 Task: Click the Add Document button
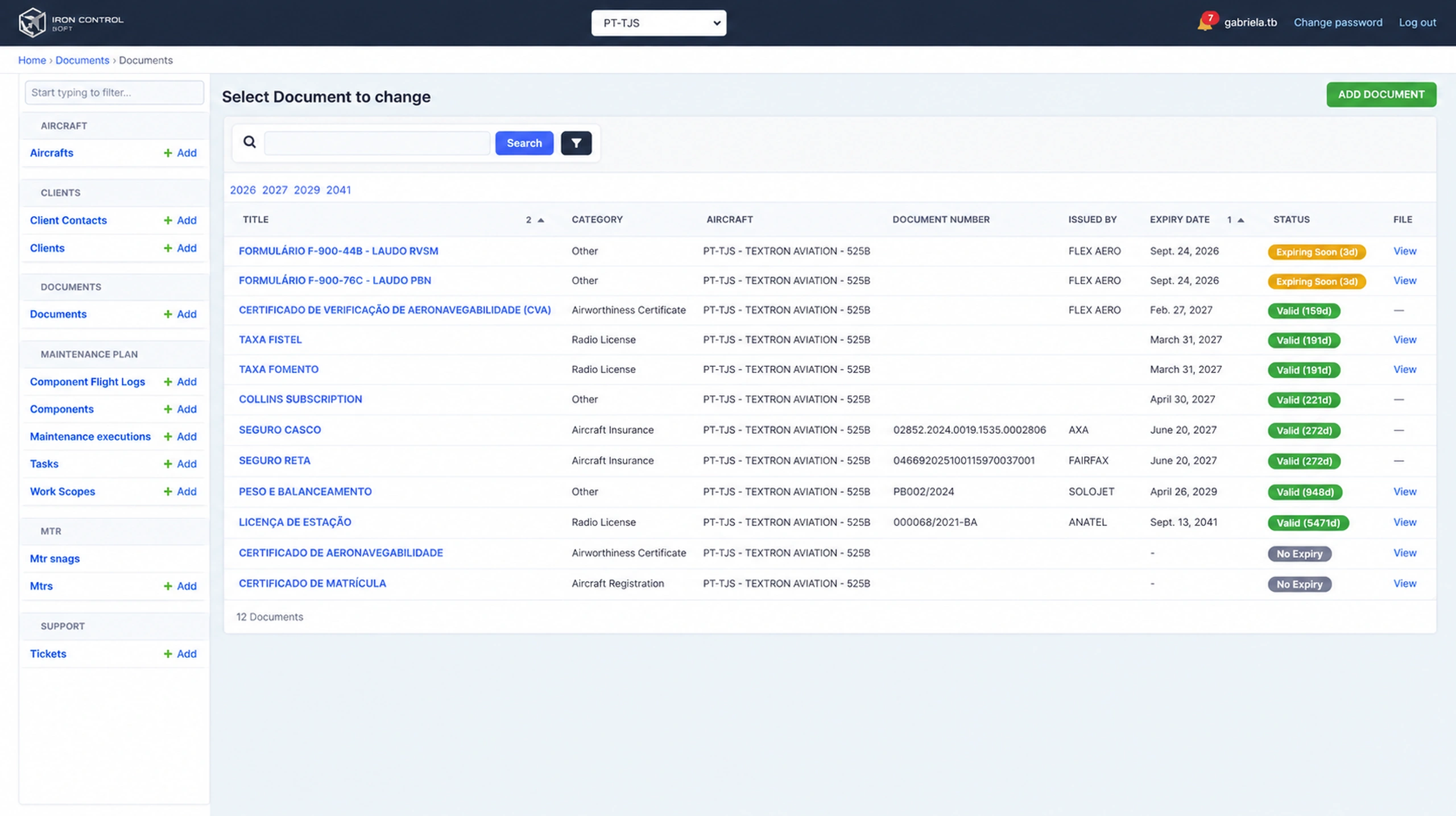1381,94
